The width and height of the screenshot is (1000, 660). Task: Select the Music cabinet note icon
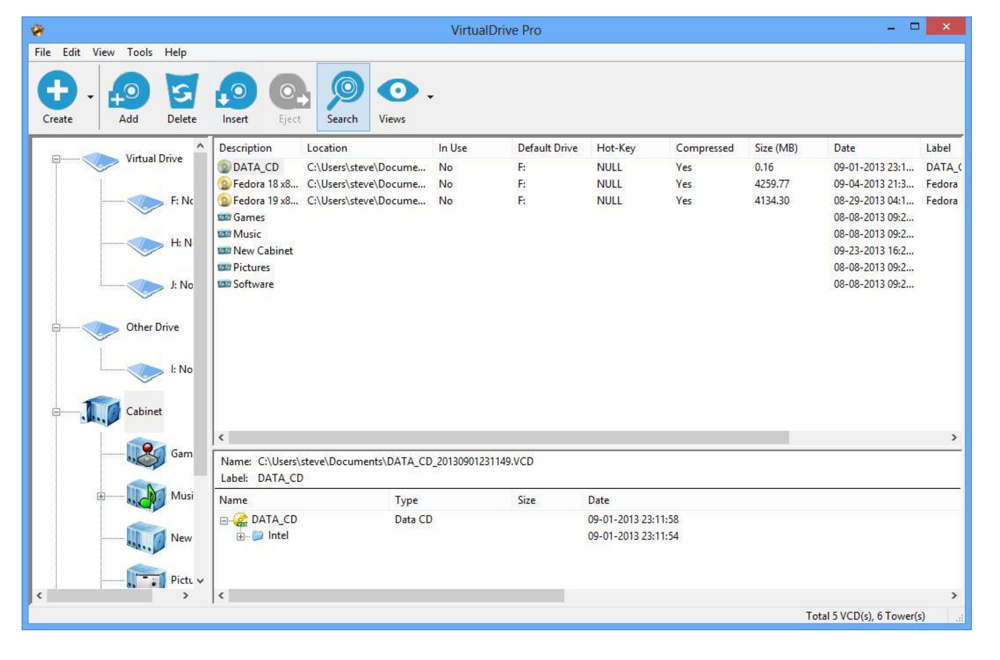click(x=146, y=495)
